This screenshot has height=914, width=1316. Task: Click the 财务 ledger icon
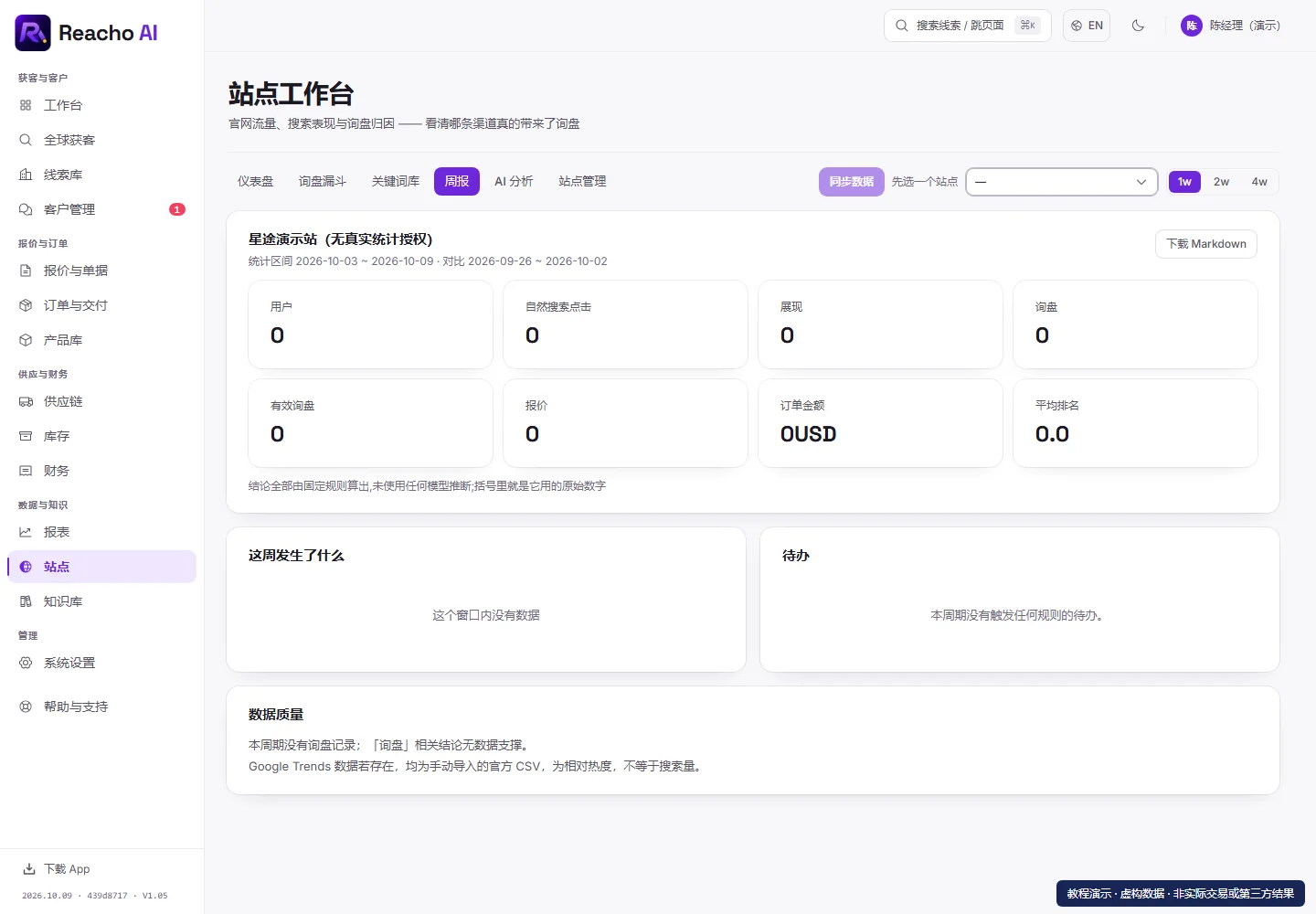26,471
